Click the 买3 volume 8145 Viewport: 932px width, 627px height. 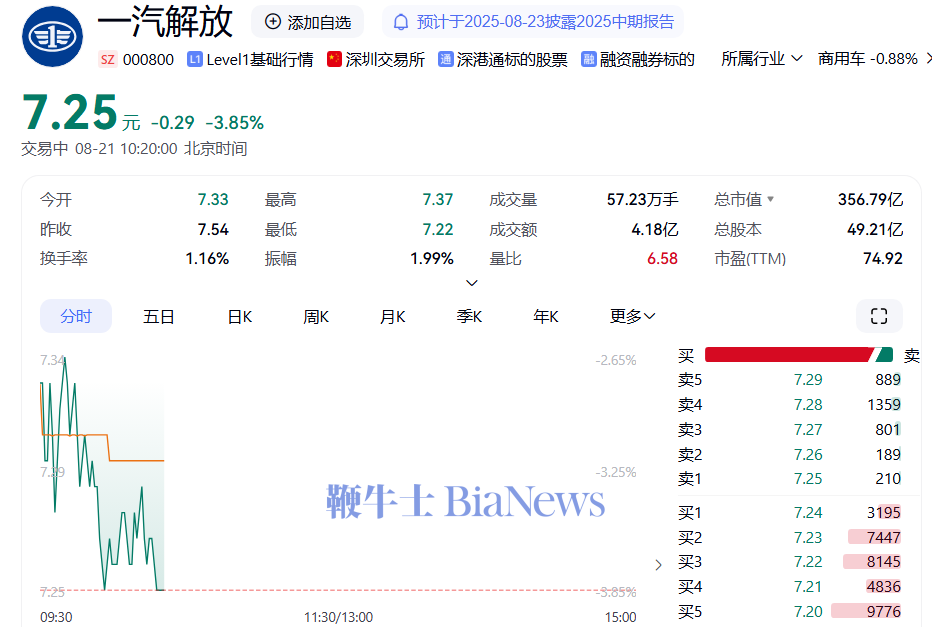(883, 562)
